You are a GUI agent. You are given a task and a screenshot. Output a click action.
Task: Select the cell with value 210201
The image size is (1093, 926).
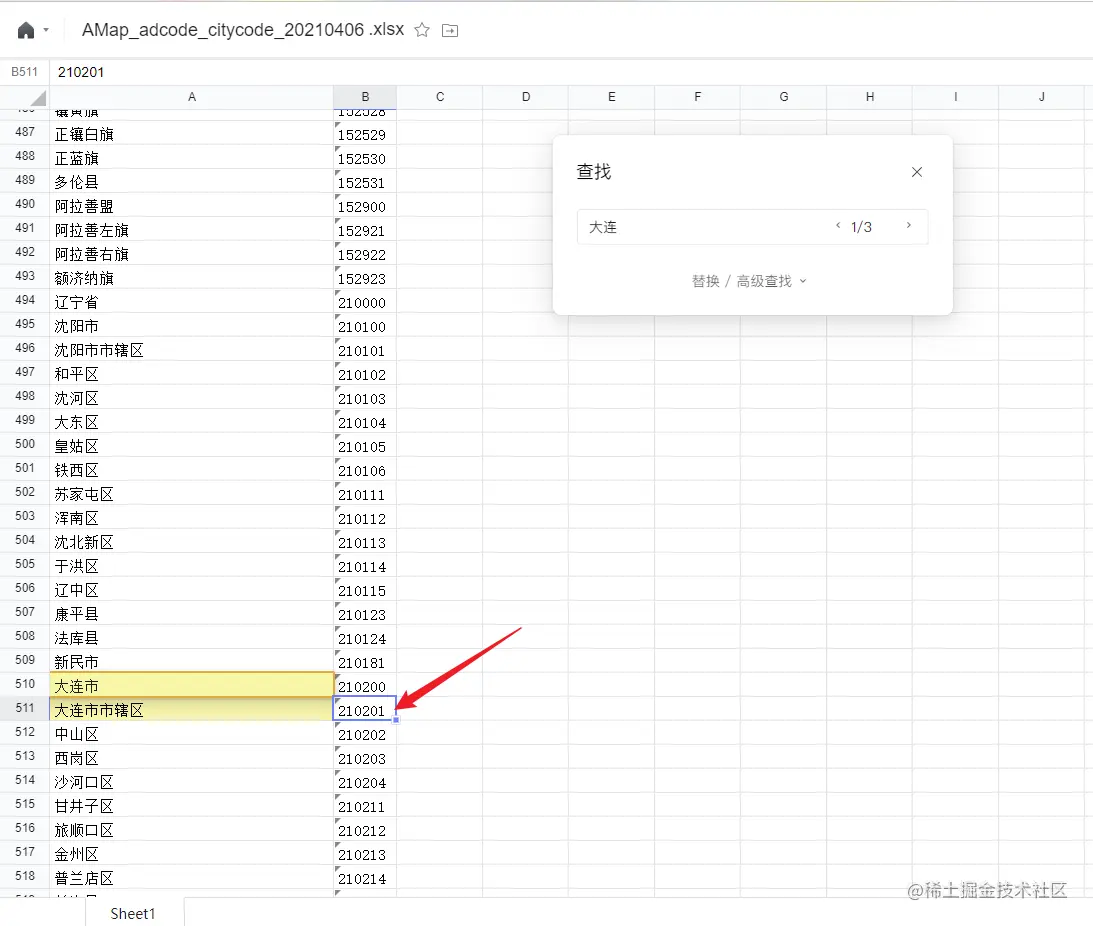click(x=365, y=709)
